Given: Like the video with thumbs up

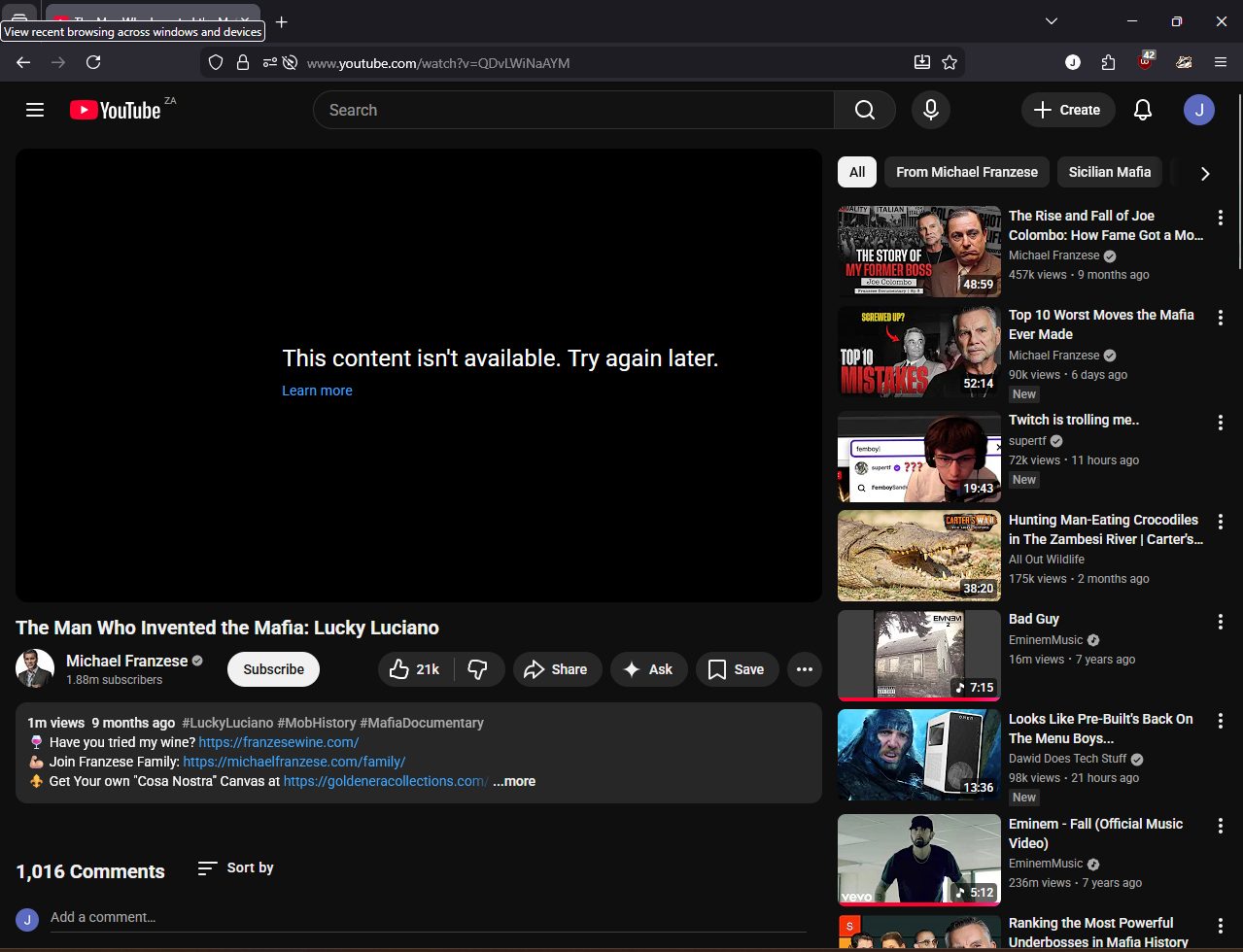Looking at the screenshot, I should (415, 669).
